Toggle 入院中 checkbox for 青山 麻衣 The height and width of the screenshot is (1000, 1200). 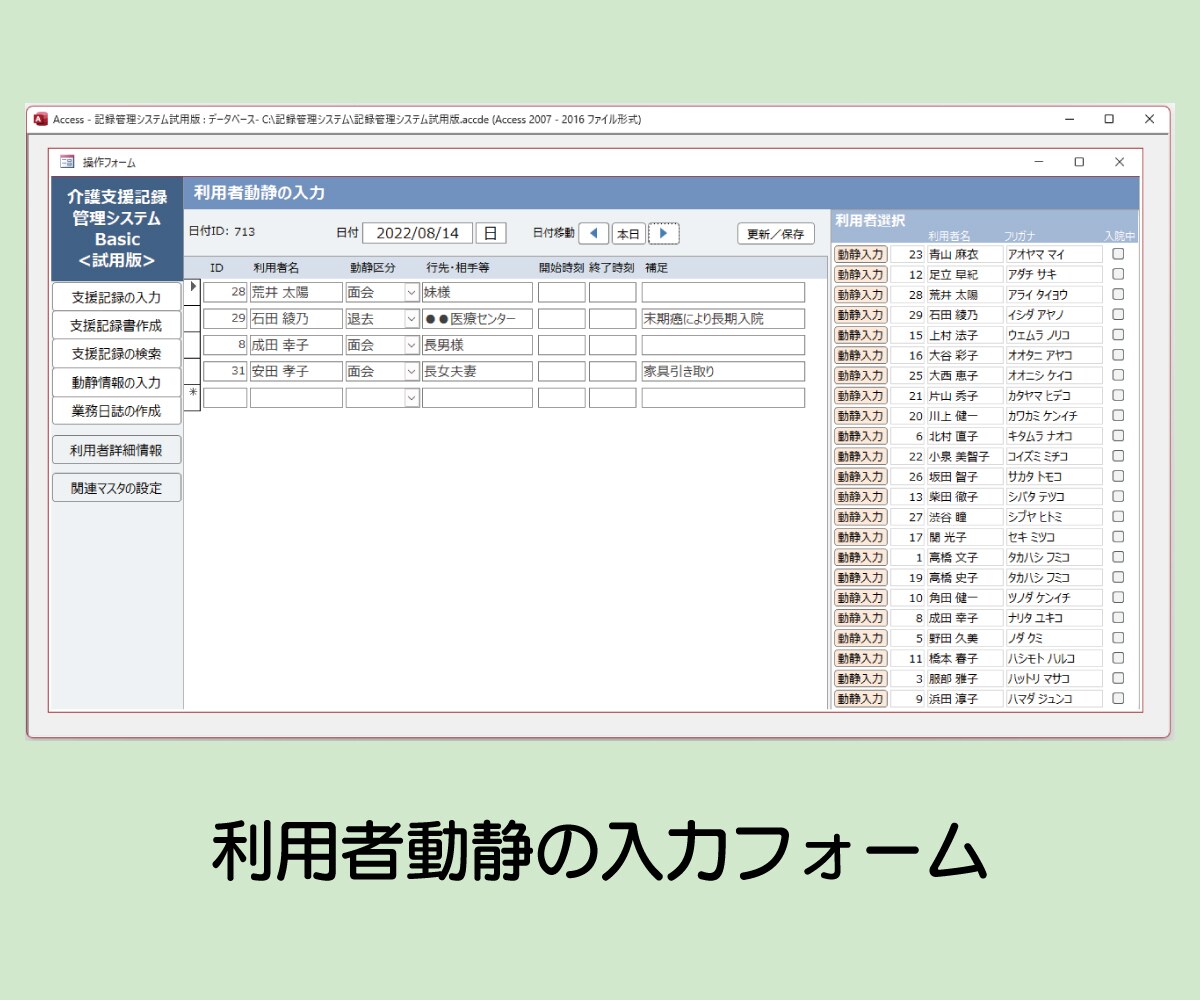point(1118,254)
